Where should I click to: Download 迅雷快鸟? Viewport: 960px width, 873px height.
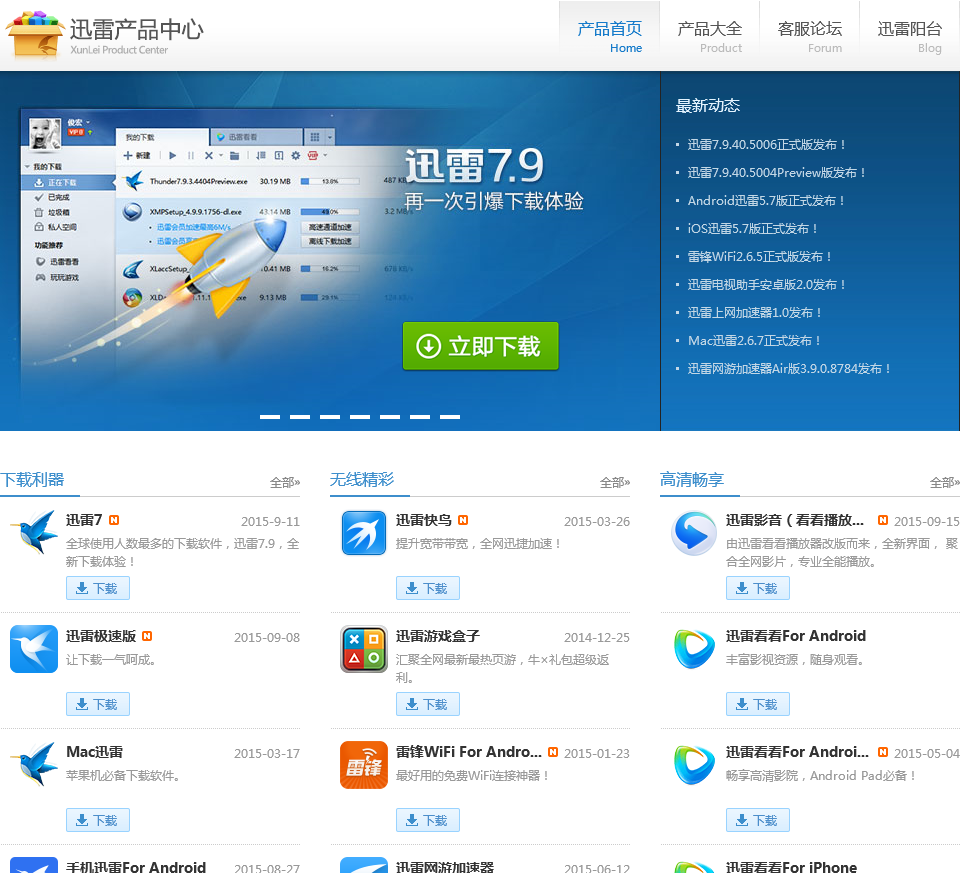[x=428, y=588]
